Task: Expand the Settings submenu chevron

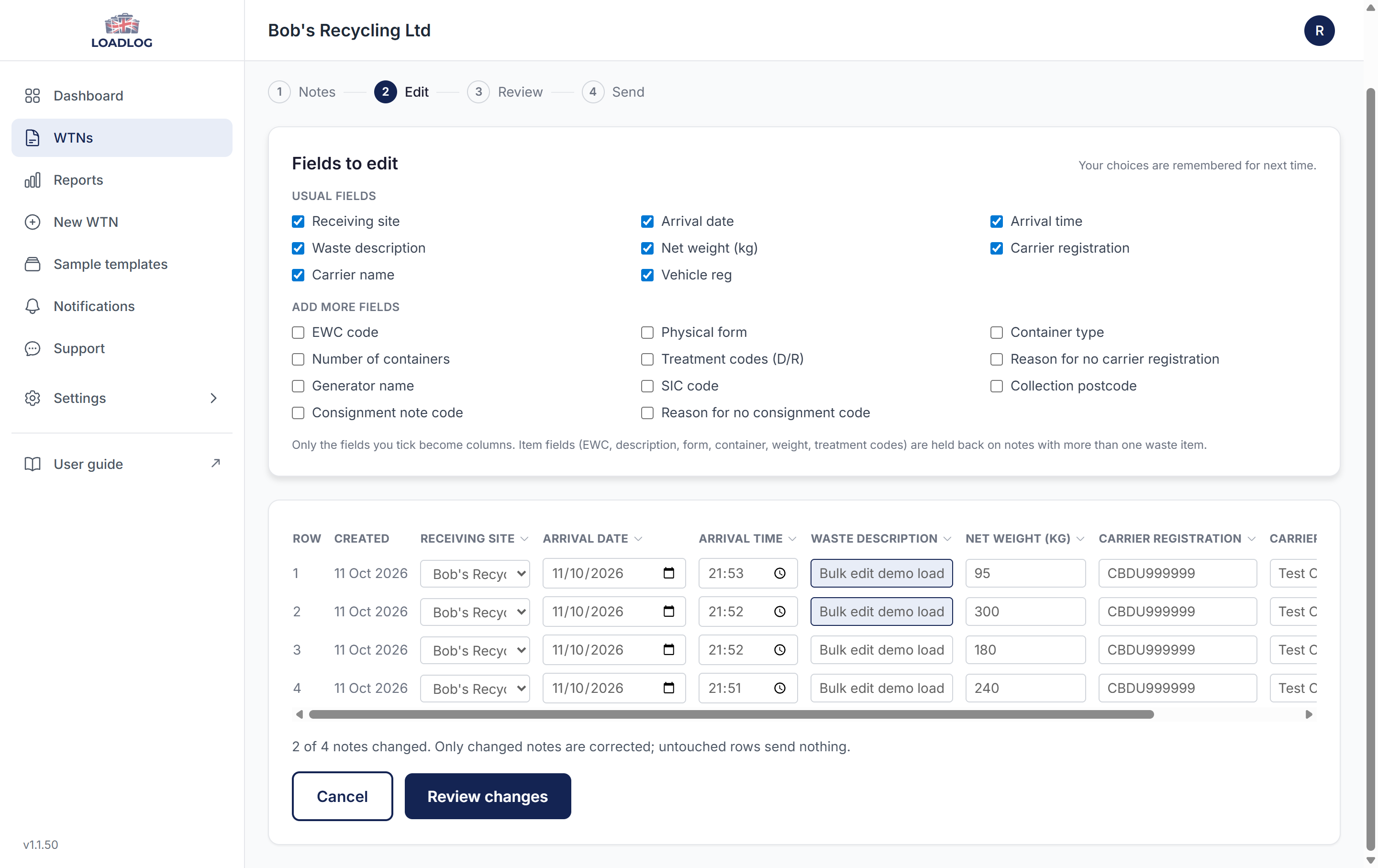Action: point(213,398)
